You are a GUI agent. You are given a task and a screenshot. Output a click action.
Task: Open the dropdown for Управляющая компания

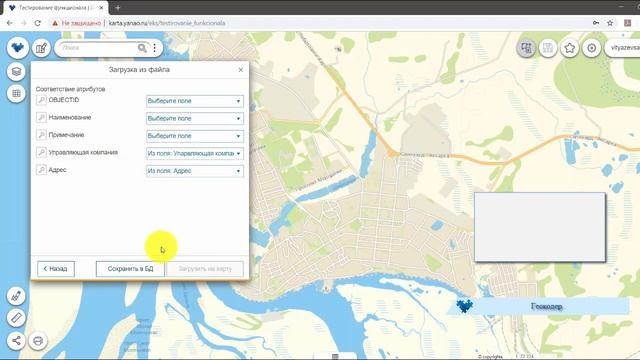(195, 153)
